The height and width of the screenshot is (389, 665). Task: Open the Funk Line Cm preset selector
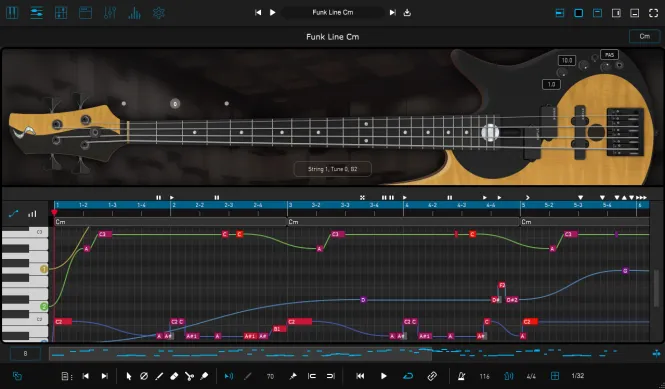tap(332, 12)
